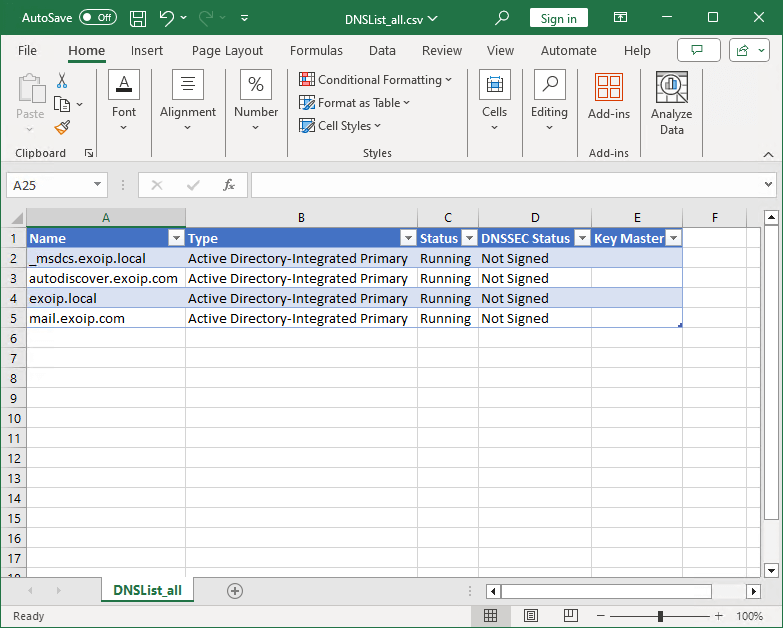
Task: Click the Name Box showing A25
Action: click(50, 185)
